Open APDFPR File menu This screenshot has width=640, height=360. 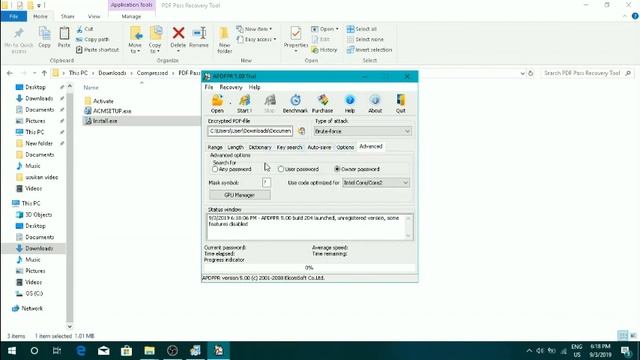209,87
